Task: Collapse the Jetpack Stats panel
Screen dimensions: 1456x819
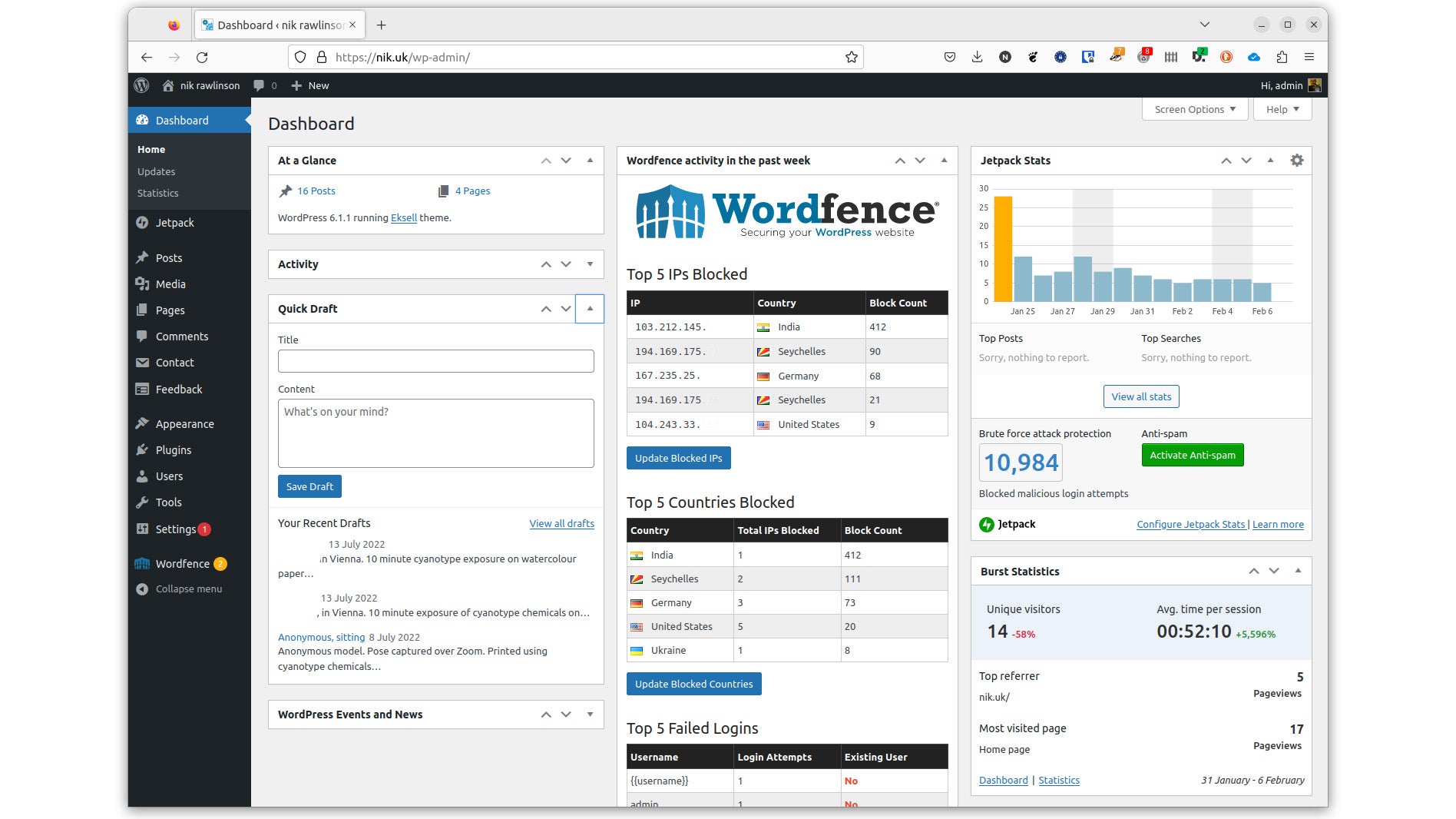Action: pyautogui.click(x=1270, y=161)
